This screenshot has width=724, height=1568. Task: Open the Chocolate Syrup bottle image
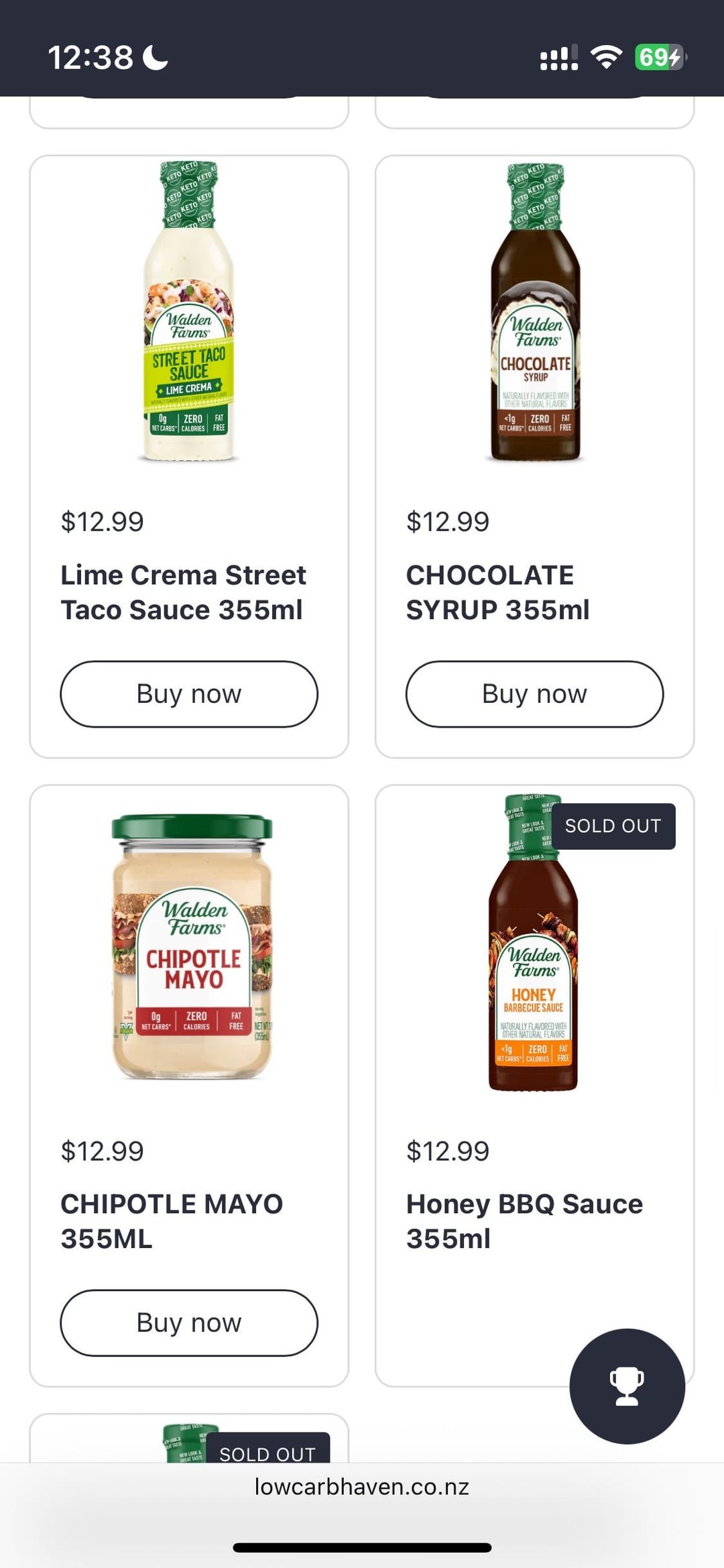(x=535, y=311)
